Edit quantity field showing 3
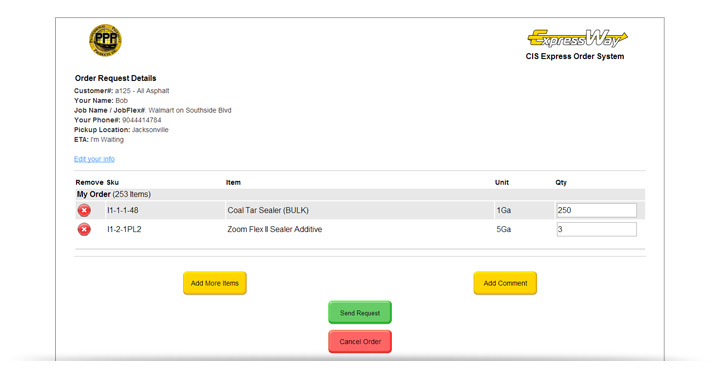 coord(596,229)
